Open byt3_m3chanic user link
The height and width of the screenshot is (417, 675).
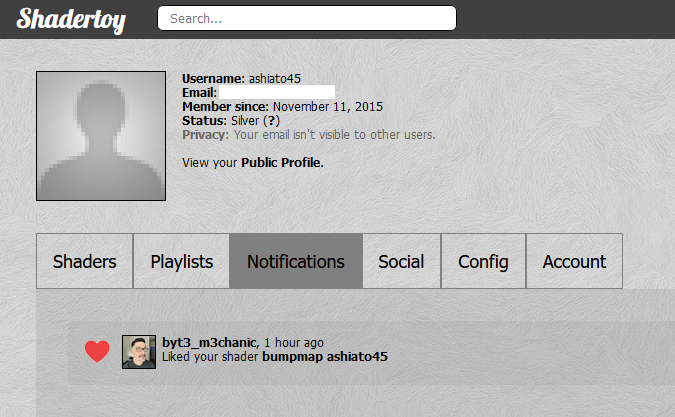210,343
